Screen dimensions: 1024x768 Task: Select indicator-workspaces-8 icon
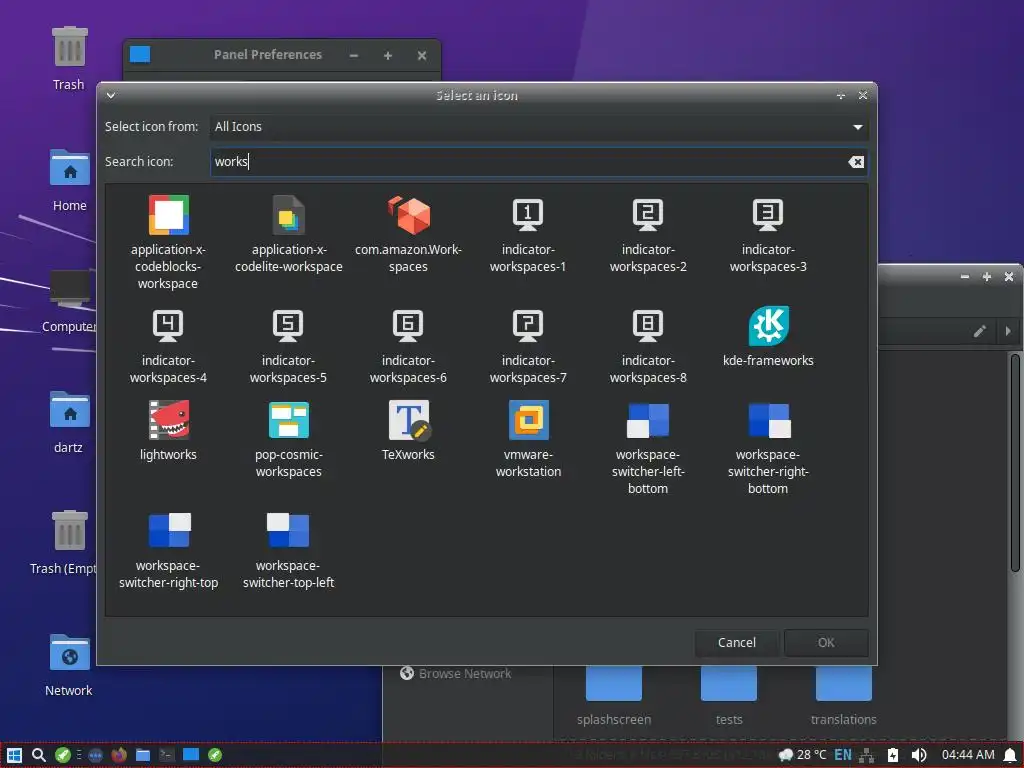(648, 326)
